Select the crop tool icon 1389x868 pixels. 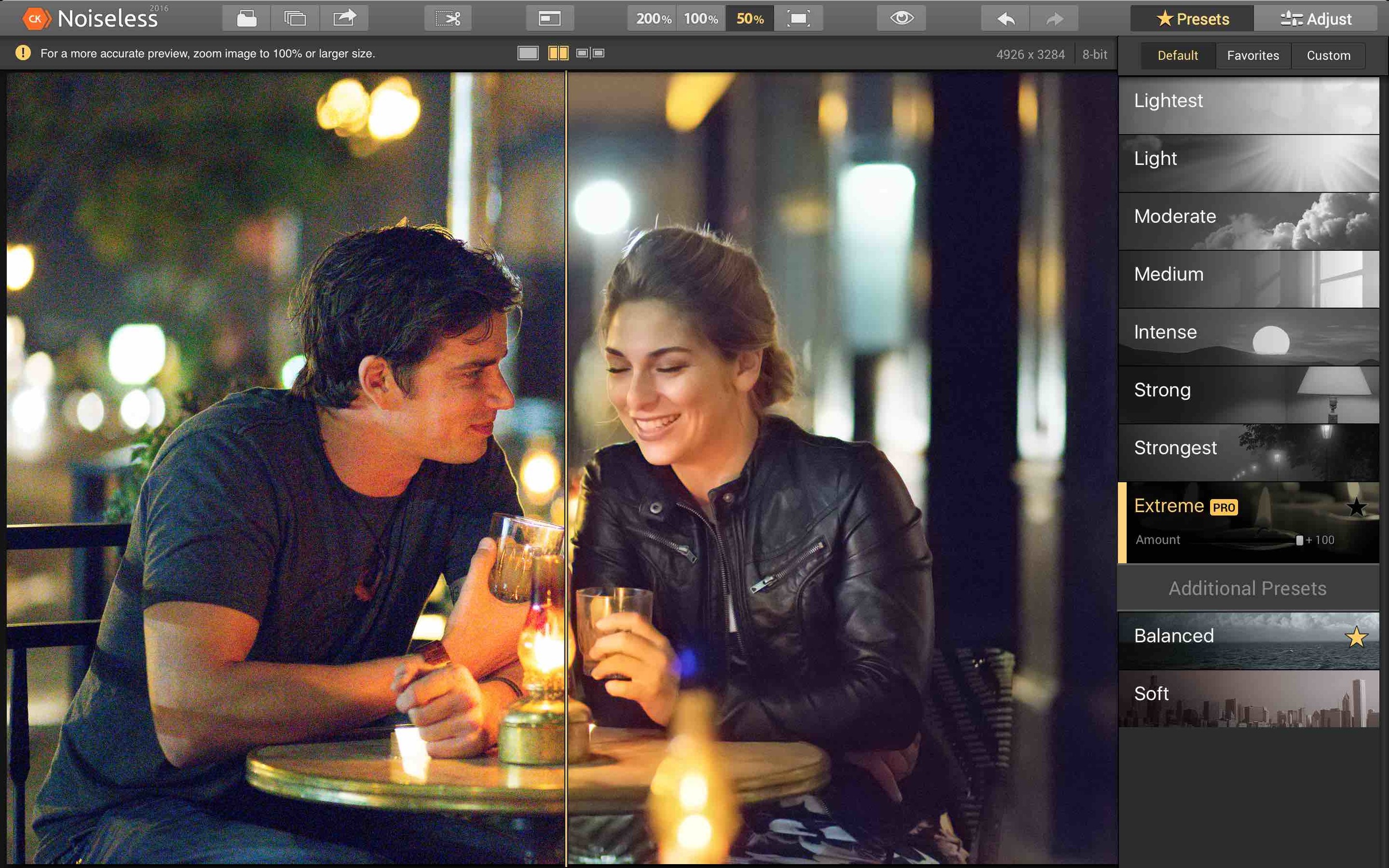(x=448, y=18)
